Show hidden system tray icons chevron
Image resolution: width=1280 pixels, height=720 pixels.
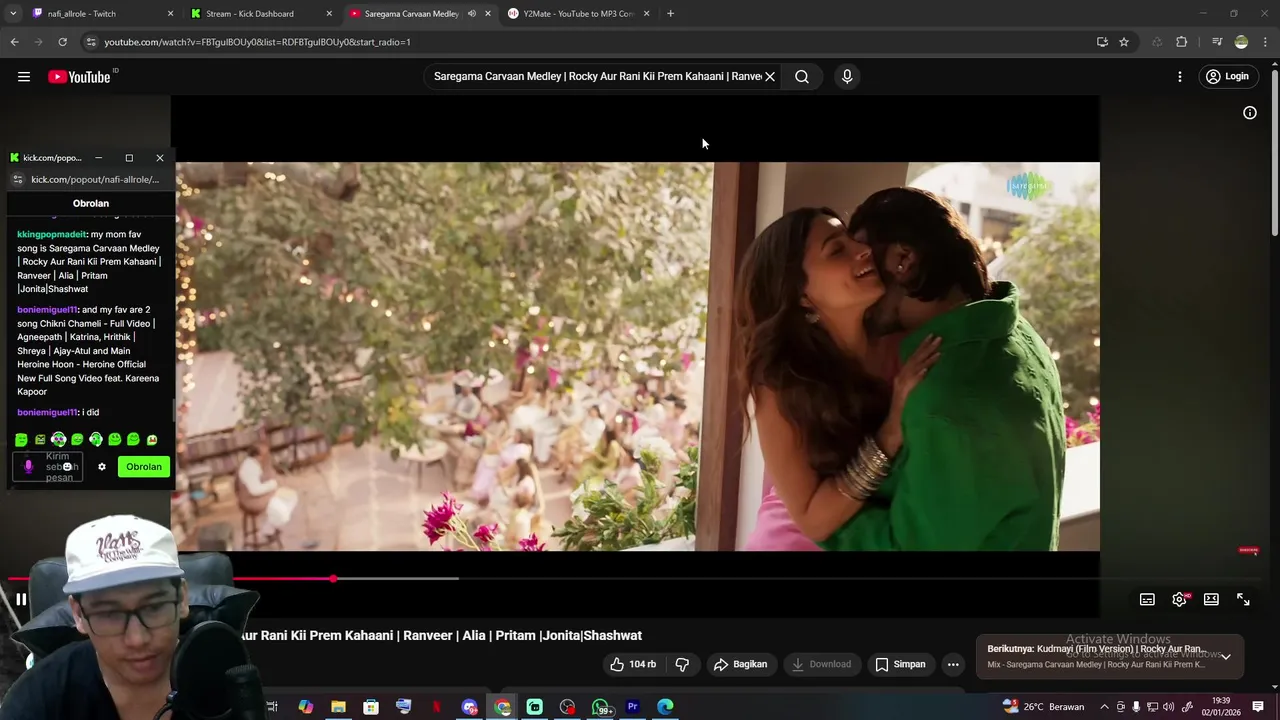coord(1104,707)
